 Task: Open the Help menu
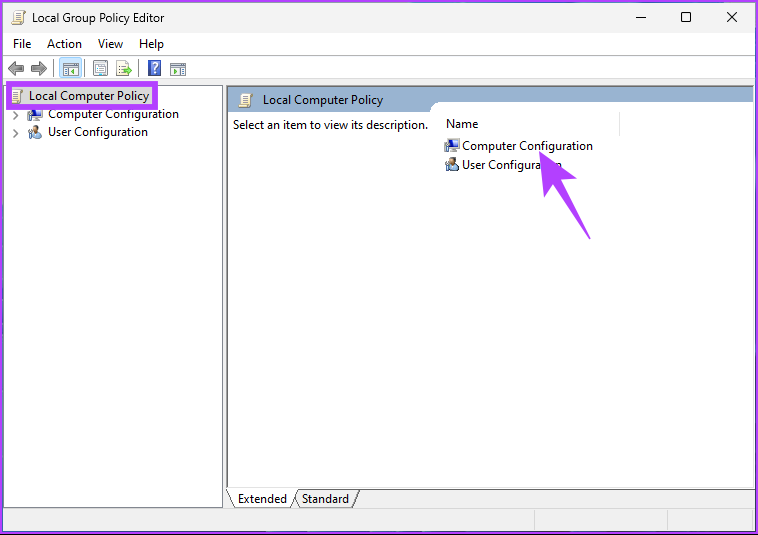(151, 44)
